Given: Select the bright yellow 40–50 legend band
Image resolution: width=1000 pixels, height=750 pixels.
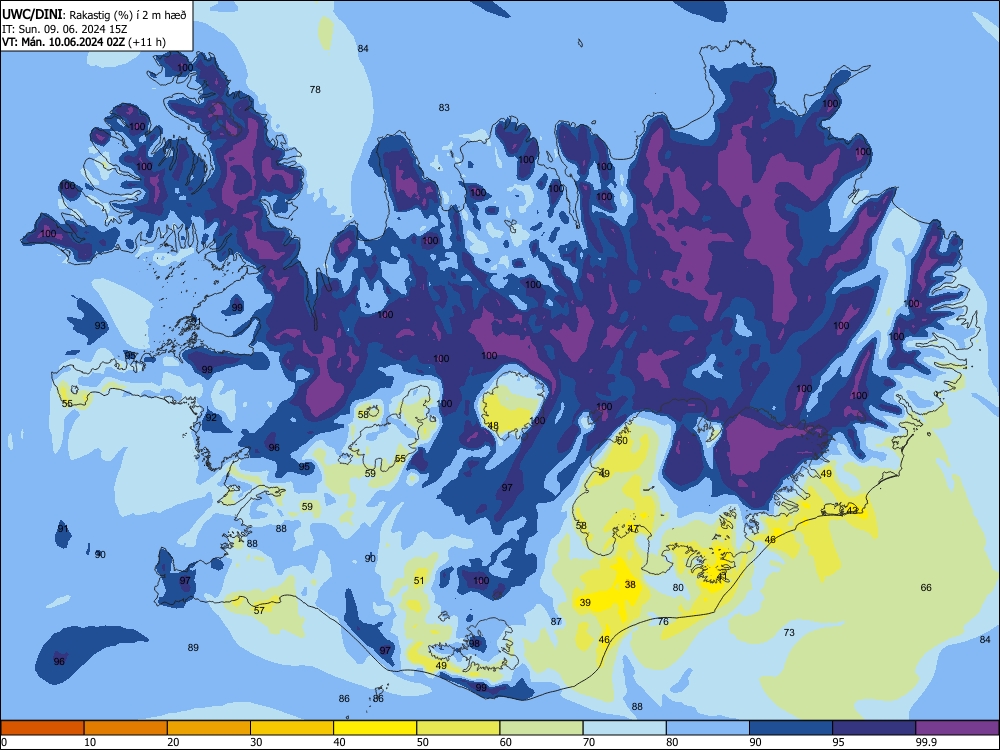Looking at the screenshot, I should 375,728.
